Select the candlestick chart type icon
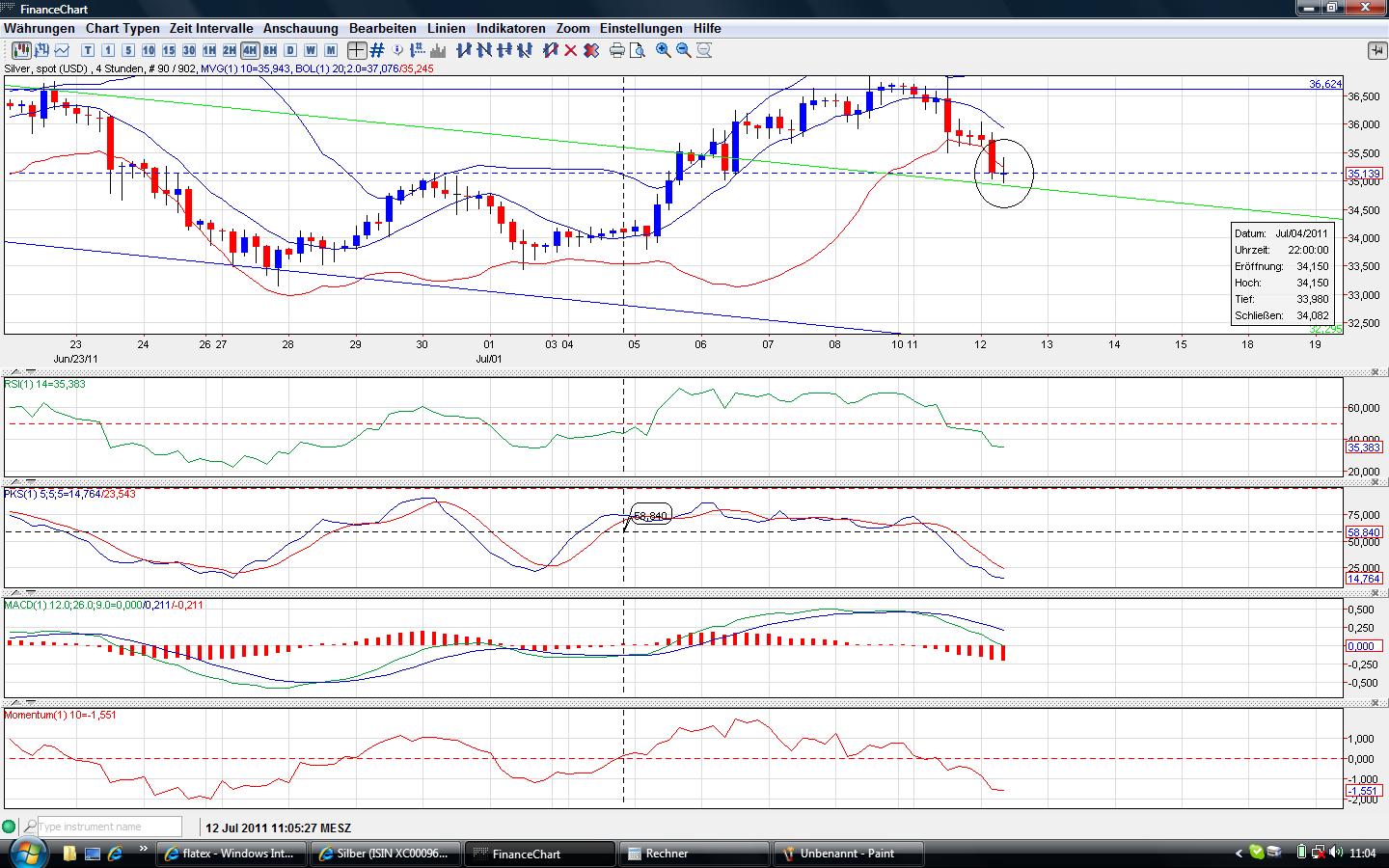 tap(21, 50)
